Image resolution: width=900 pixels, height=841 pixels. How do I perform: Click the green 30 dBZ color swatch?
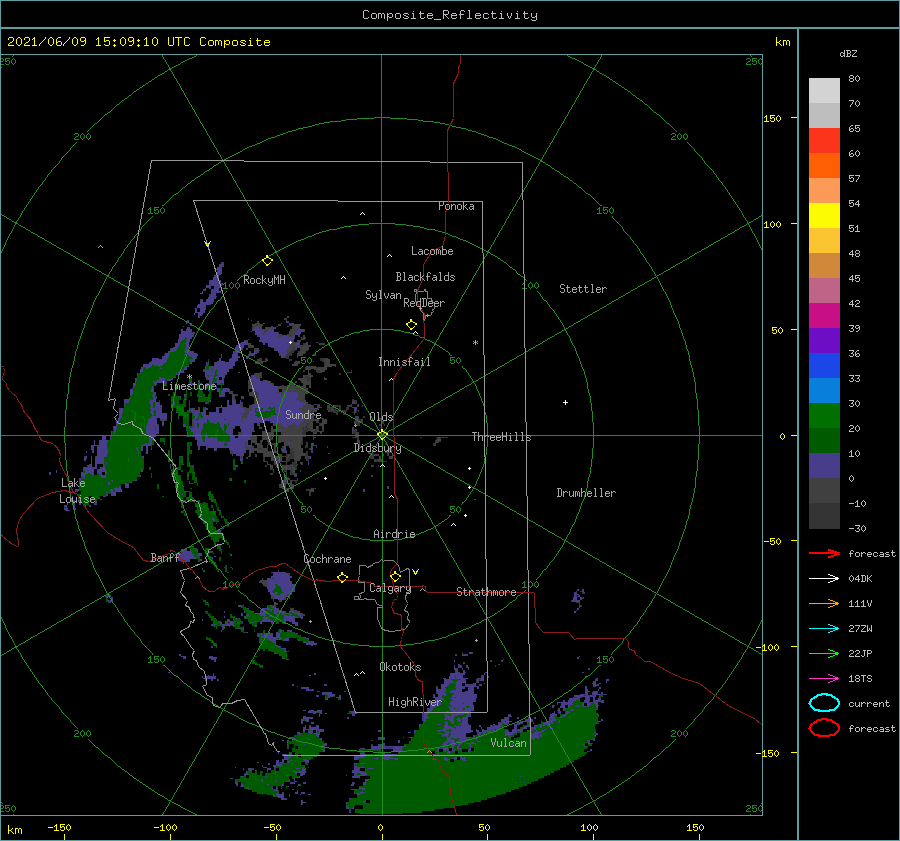(824, 415)
